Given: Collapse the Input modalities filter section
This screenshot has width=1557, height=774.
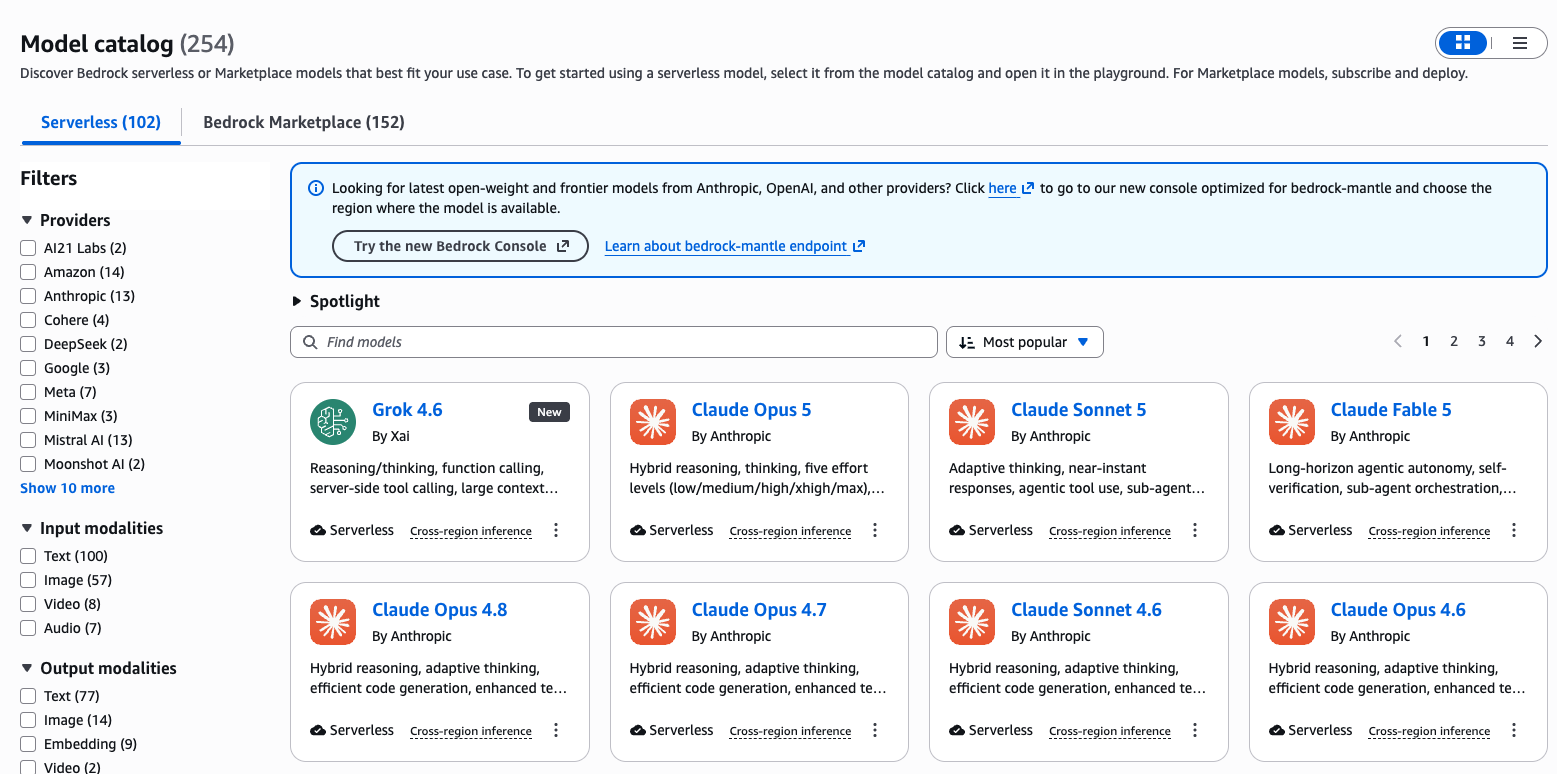Looking at the screenshot, I should coord(26,528).
